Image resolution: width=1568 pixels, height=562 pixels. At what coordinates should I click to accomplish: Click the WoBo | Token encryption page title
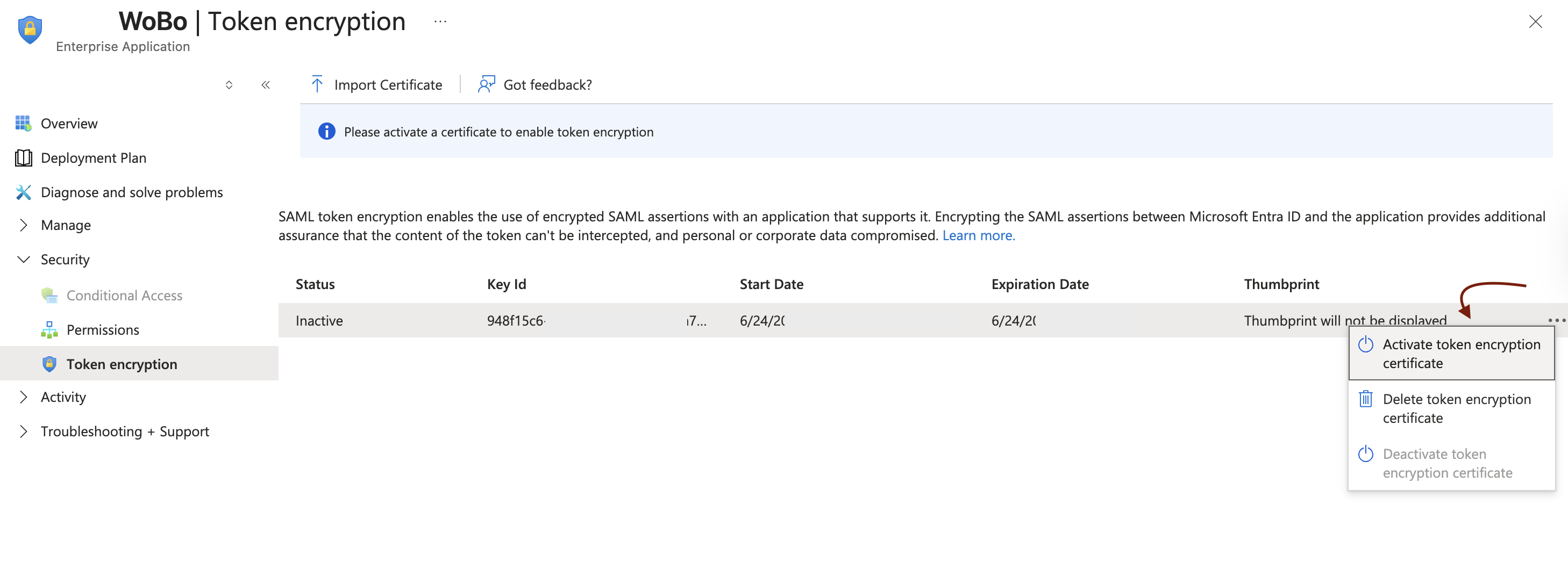click(x=262, y=22)
